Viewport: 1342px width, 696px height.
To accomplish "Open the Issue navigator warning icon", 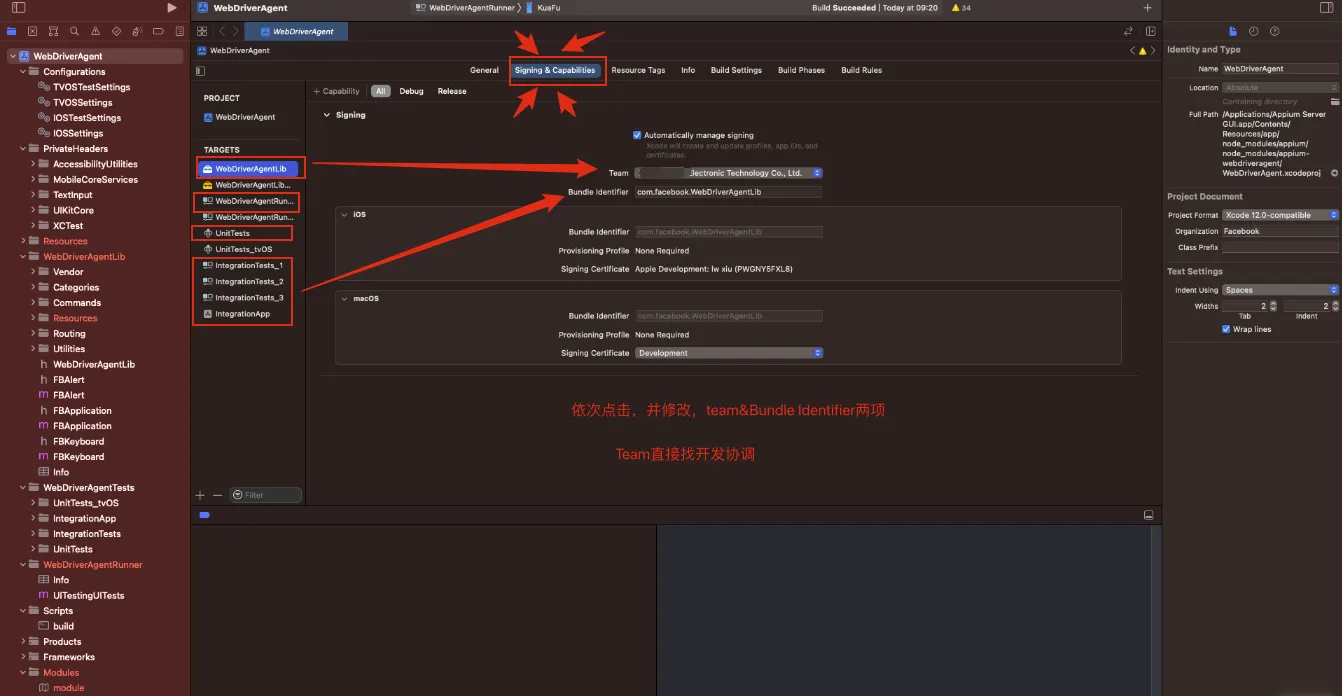I will coord(96,31).
